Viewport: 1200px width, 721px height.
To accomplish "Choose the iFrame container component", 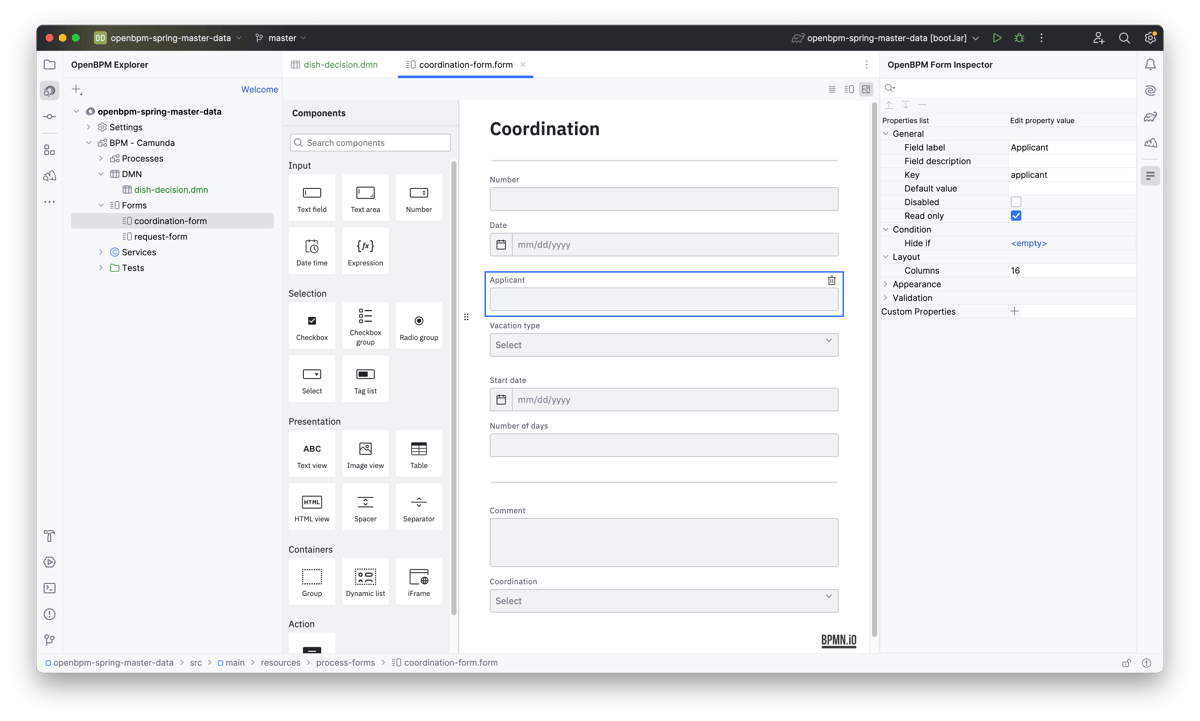I will tap(419, 581).
